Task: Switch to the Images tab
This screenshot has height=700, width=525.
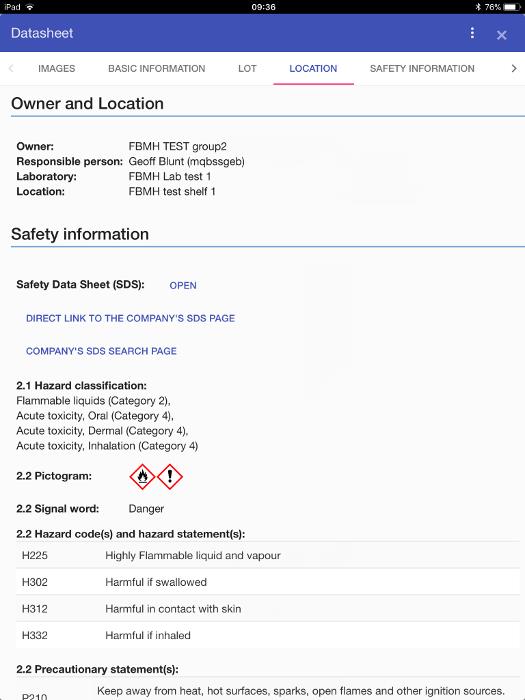Action: coord(57,68)
